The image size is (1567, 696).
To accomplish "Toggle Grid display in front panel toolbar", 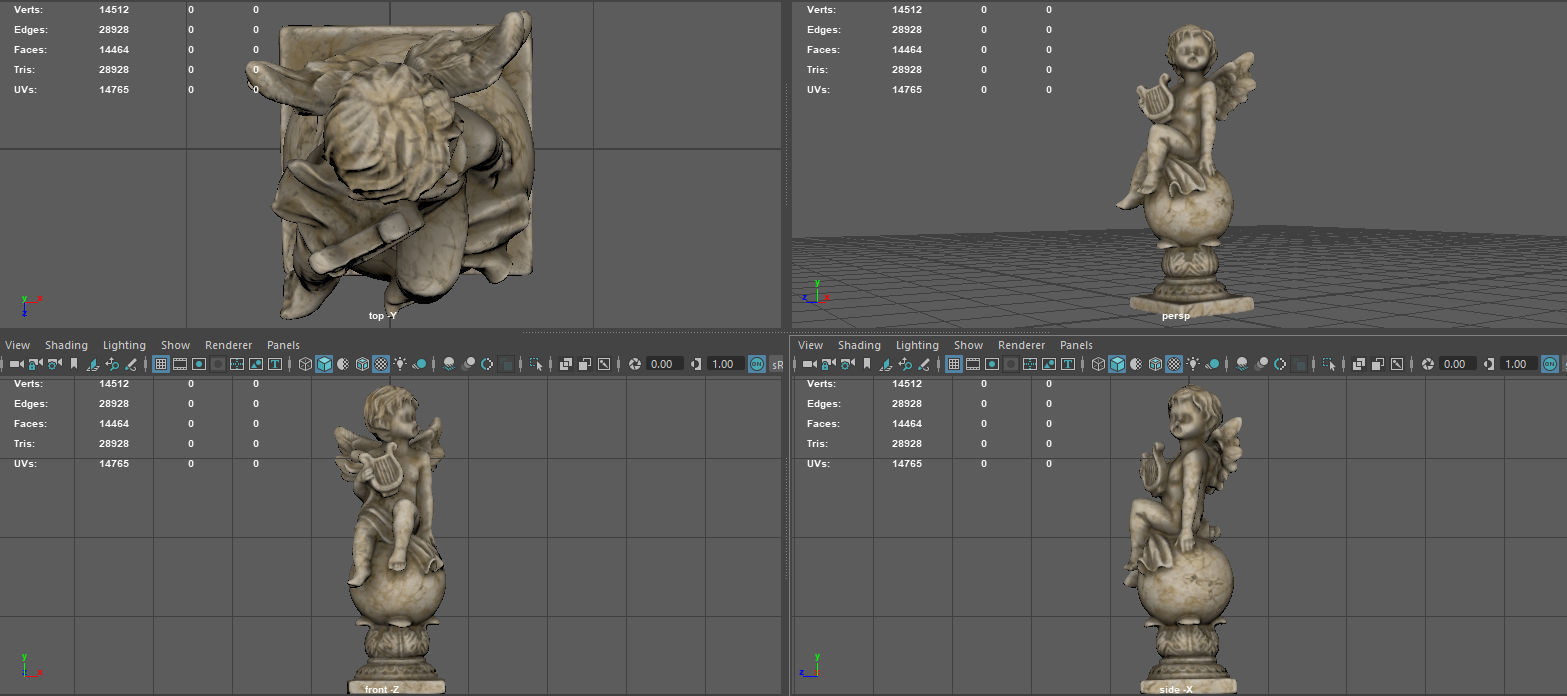I will (160, 364).
